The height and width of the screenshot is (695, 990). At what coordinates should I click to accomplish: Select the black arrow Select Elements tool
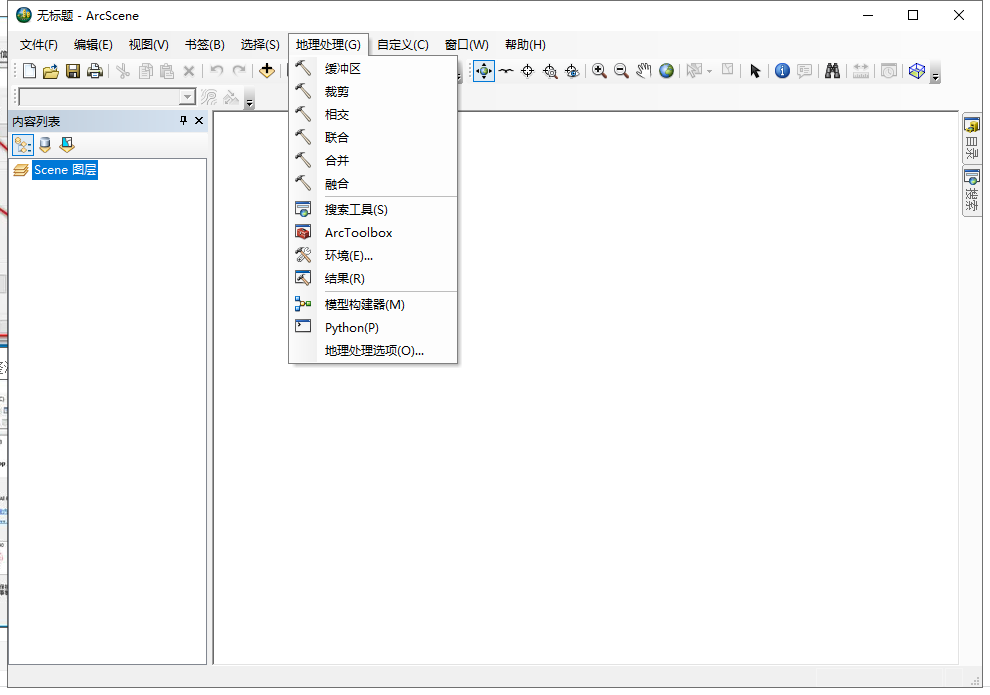coord(755,71)
